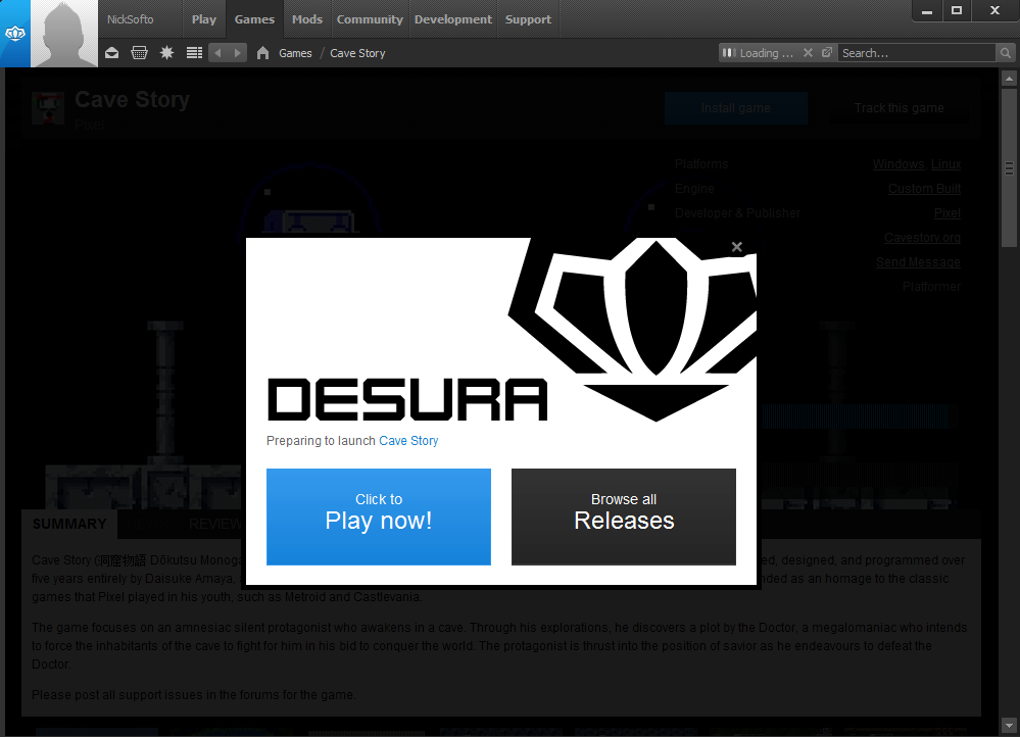Click the 'Click to Play now!' button
1020x737 pixels.
pyautogui.click(x=379, y=516)
